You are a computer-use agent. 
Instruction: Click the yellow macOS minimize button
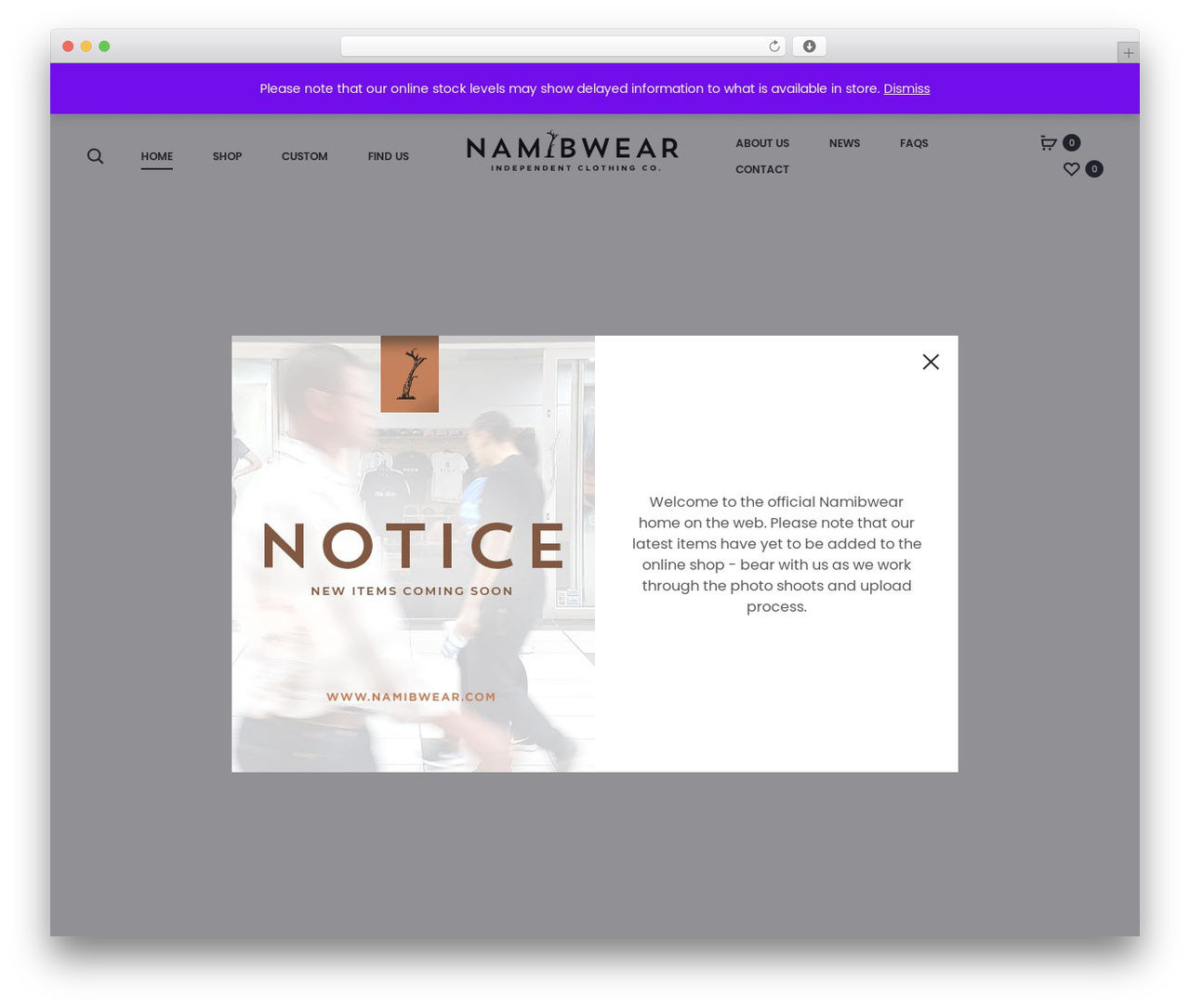pyautogui.click(x=86, y=46)
